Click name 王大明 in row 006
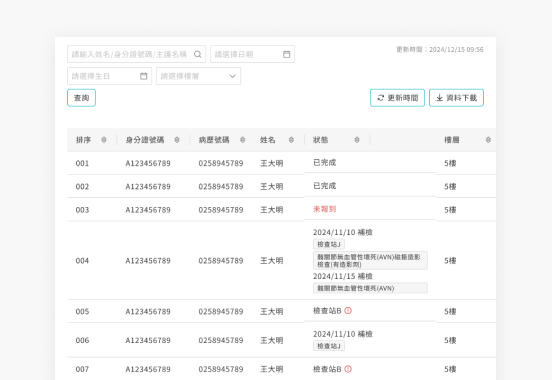The image size is (552, 380). [x=271, y=340]
